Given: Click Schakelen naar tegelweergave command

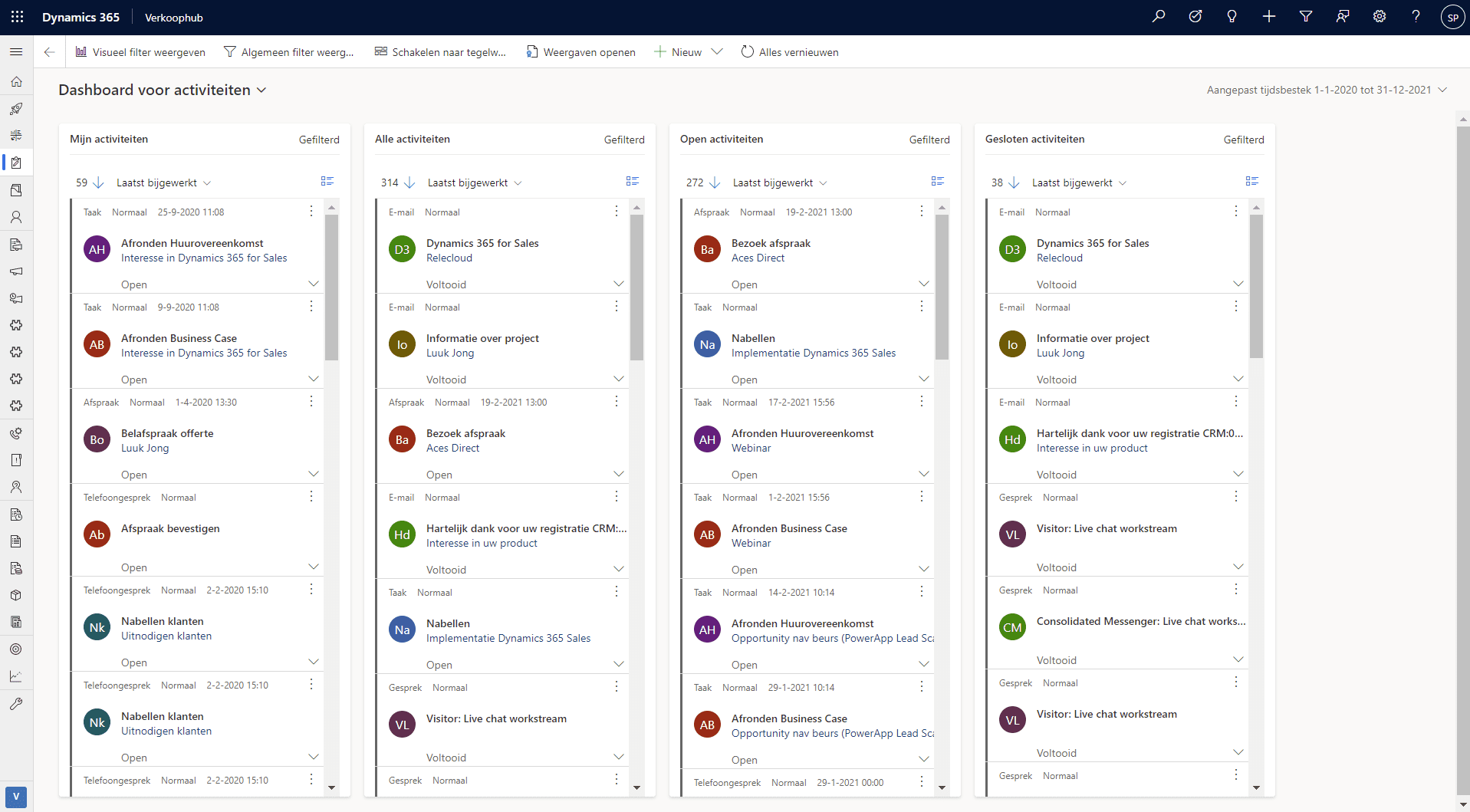Looking at the screenshot, I should point(440,52).
